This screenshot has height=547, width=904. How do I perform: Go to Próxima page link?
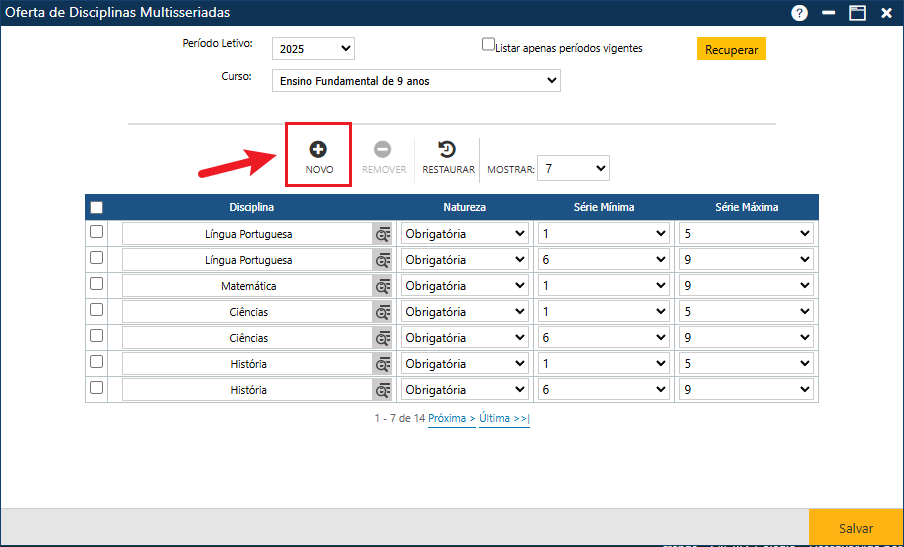[451, 419]
